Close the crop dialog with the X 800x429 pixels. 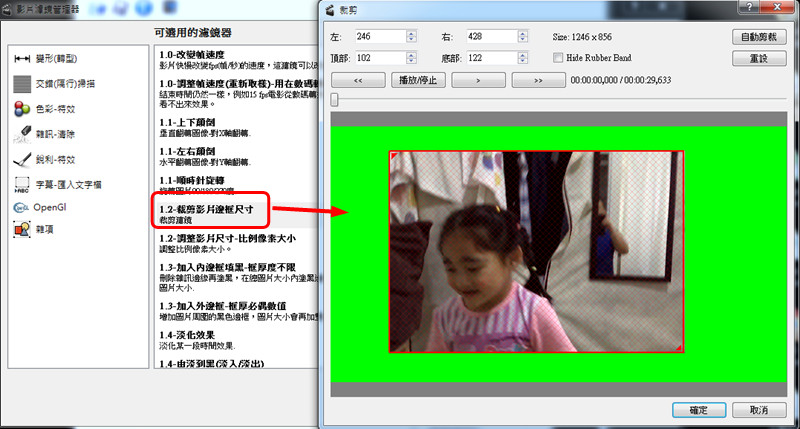tap(778, 7)
